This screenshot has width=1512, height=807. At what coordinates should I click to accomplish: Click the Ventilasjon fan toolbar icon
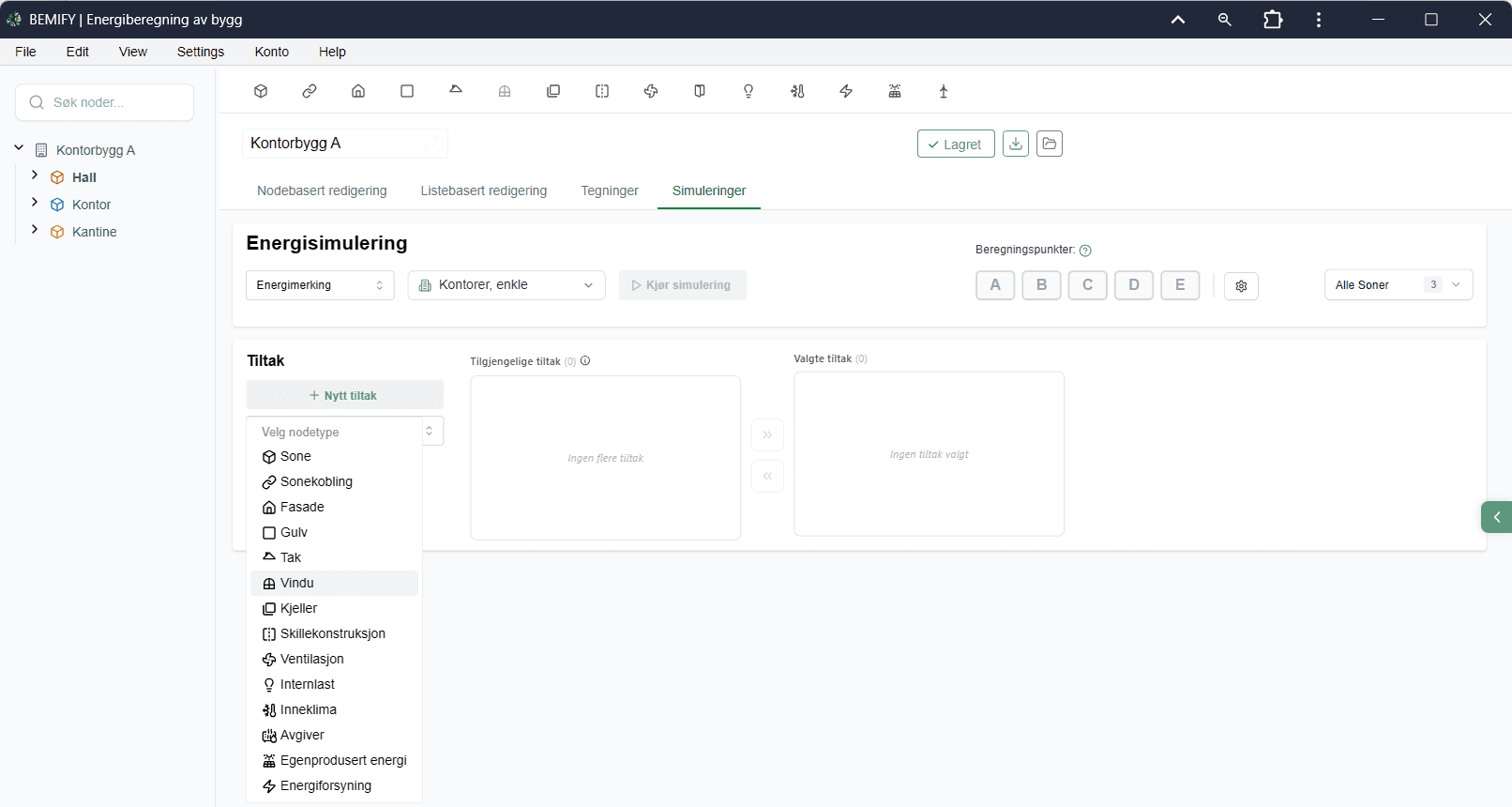(651, 91)
